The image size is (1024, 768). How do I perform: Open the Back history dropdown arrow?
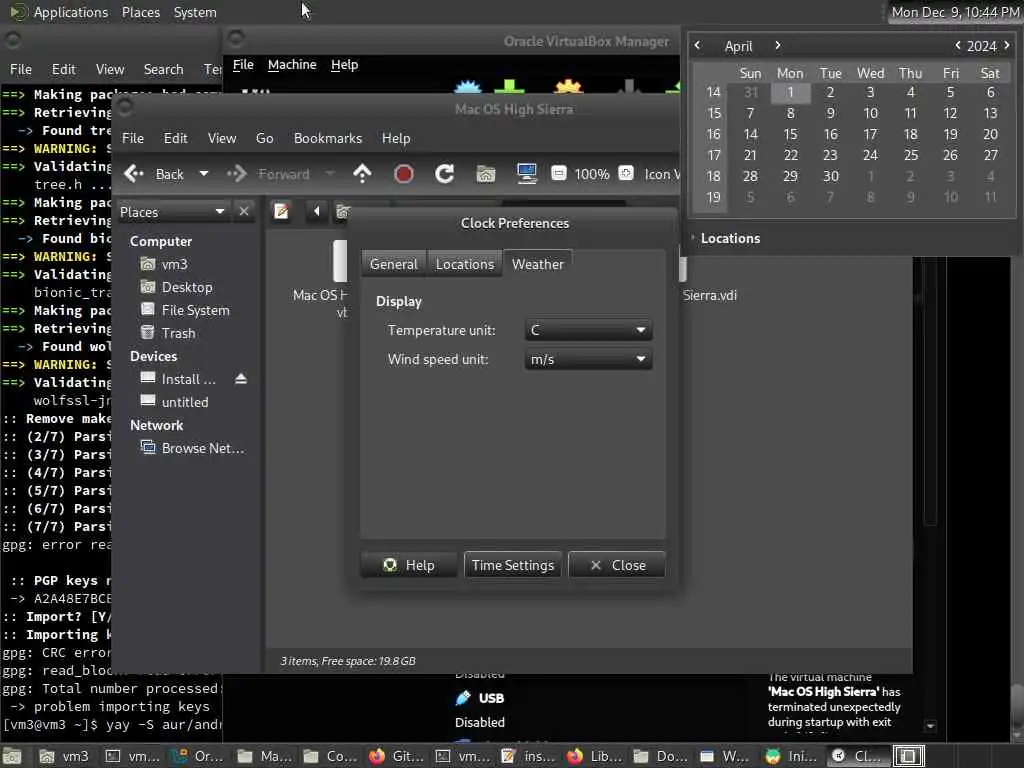point(204,174)
